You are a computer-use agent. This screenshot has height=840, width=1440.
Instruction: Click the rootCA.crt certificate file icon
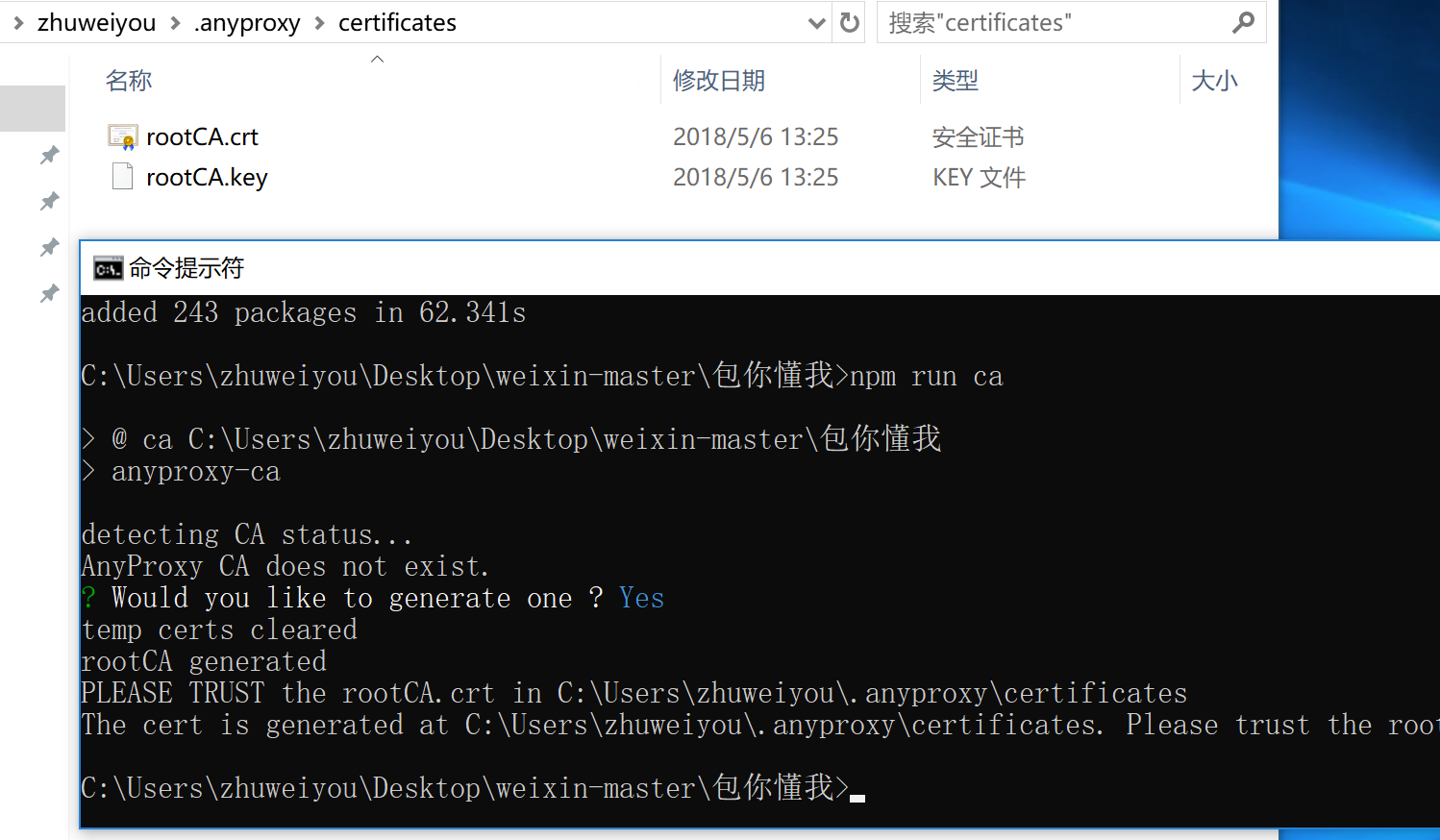122,137
